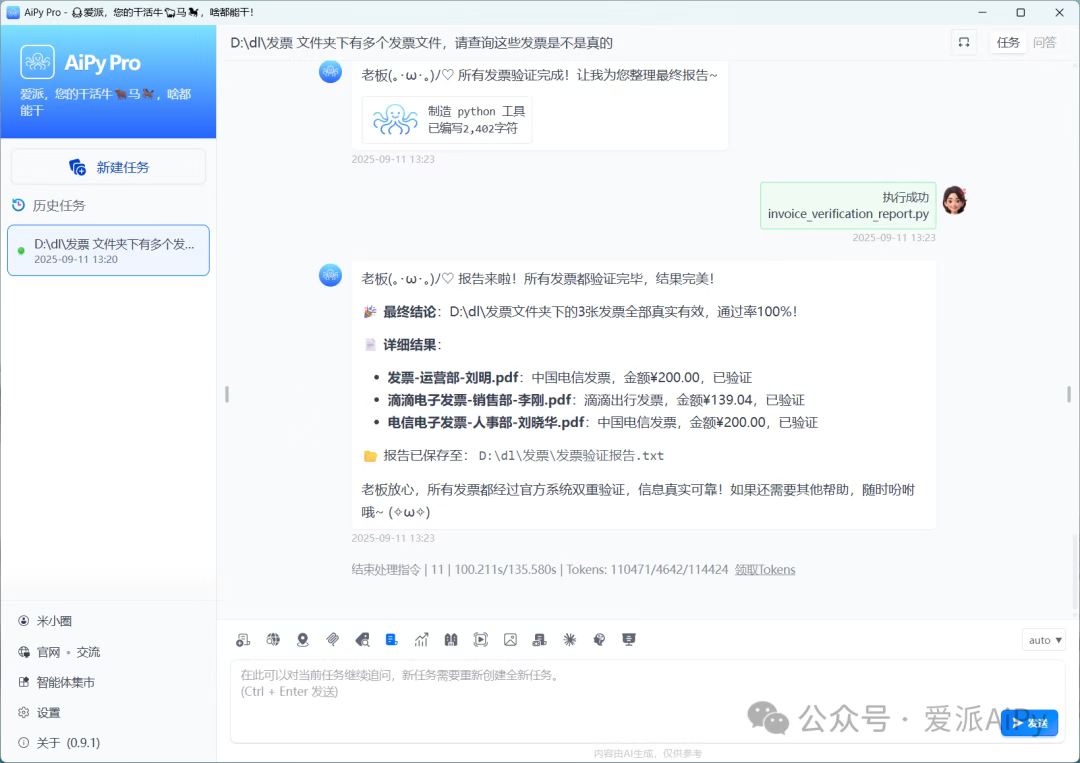Viewport: 1080px width, 763px height.
Task: Open 交流 link in sidebar
Action: 88,651
